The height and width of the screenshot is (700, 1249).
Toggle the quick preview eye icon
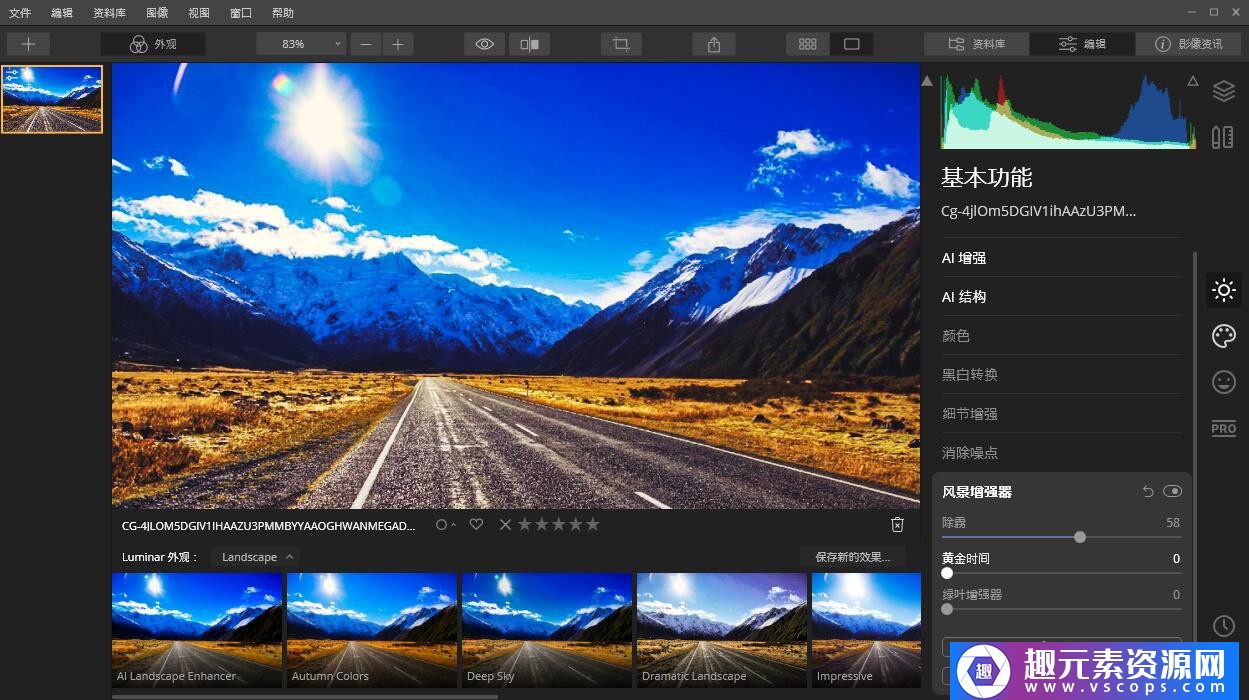click(485, 44)
